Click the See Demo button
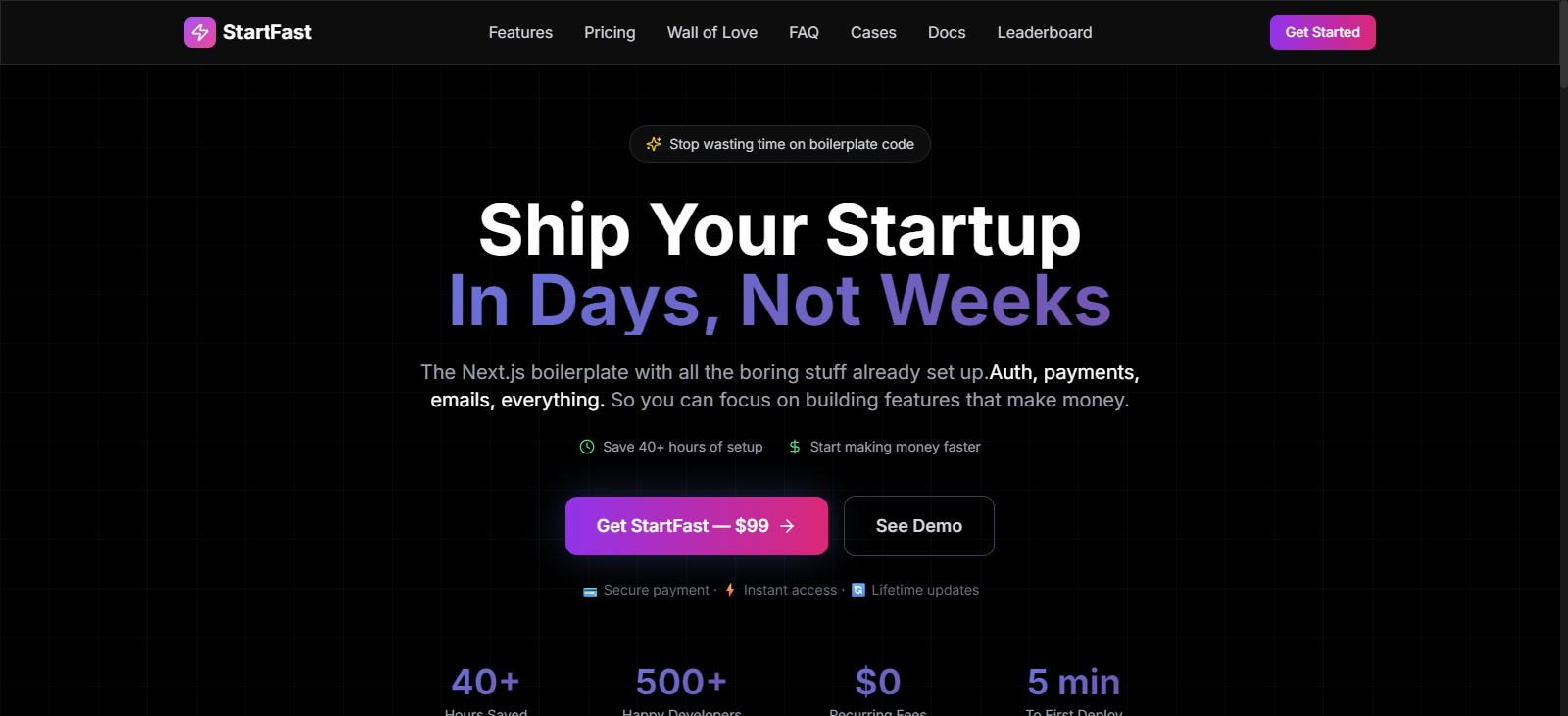 click(918, 526)
